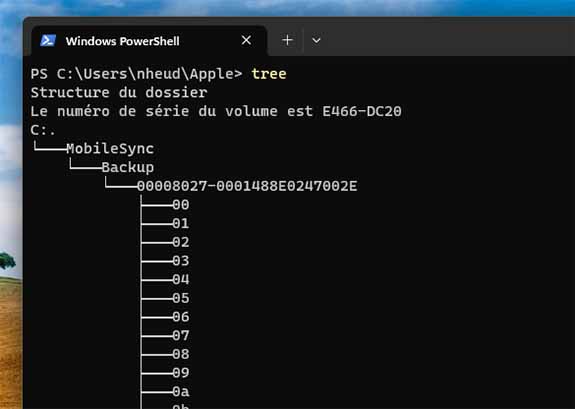Click the tree command text
Image resolution: width=575 pixels, height=409 pixels.
click(269, 74)
